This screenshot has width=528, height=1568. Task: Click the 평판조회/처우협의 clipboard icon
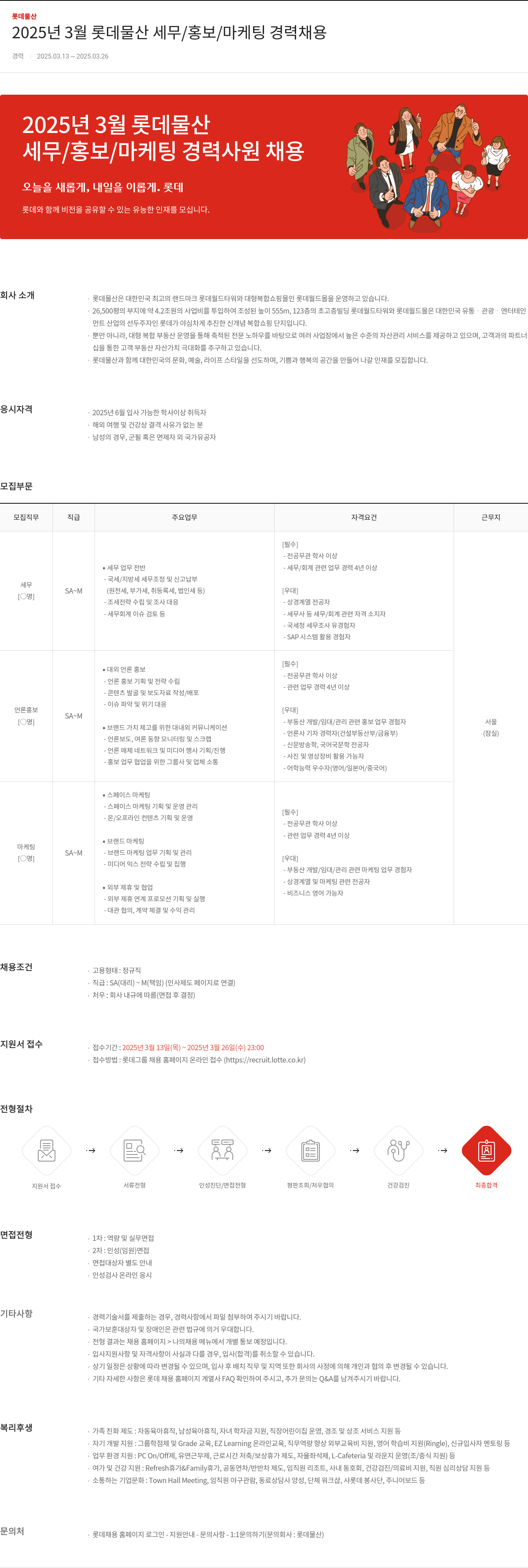(310, 1151)
